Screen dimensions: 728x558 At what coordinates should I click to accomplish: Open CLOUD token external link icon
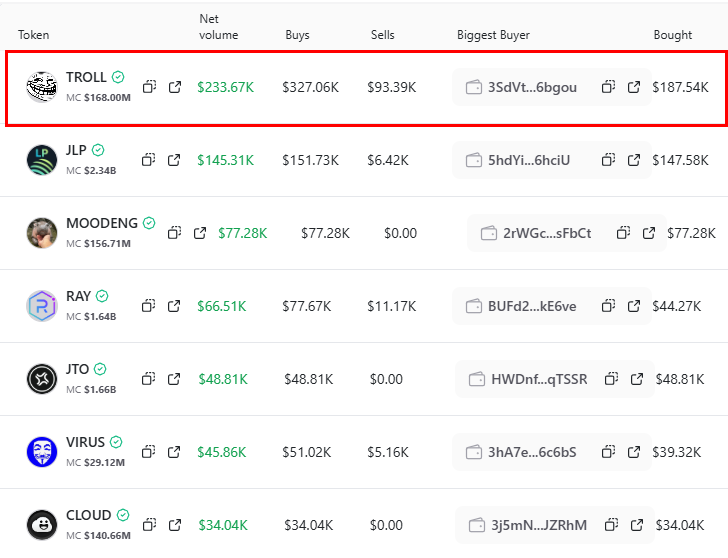click(175, 525)
